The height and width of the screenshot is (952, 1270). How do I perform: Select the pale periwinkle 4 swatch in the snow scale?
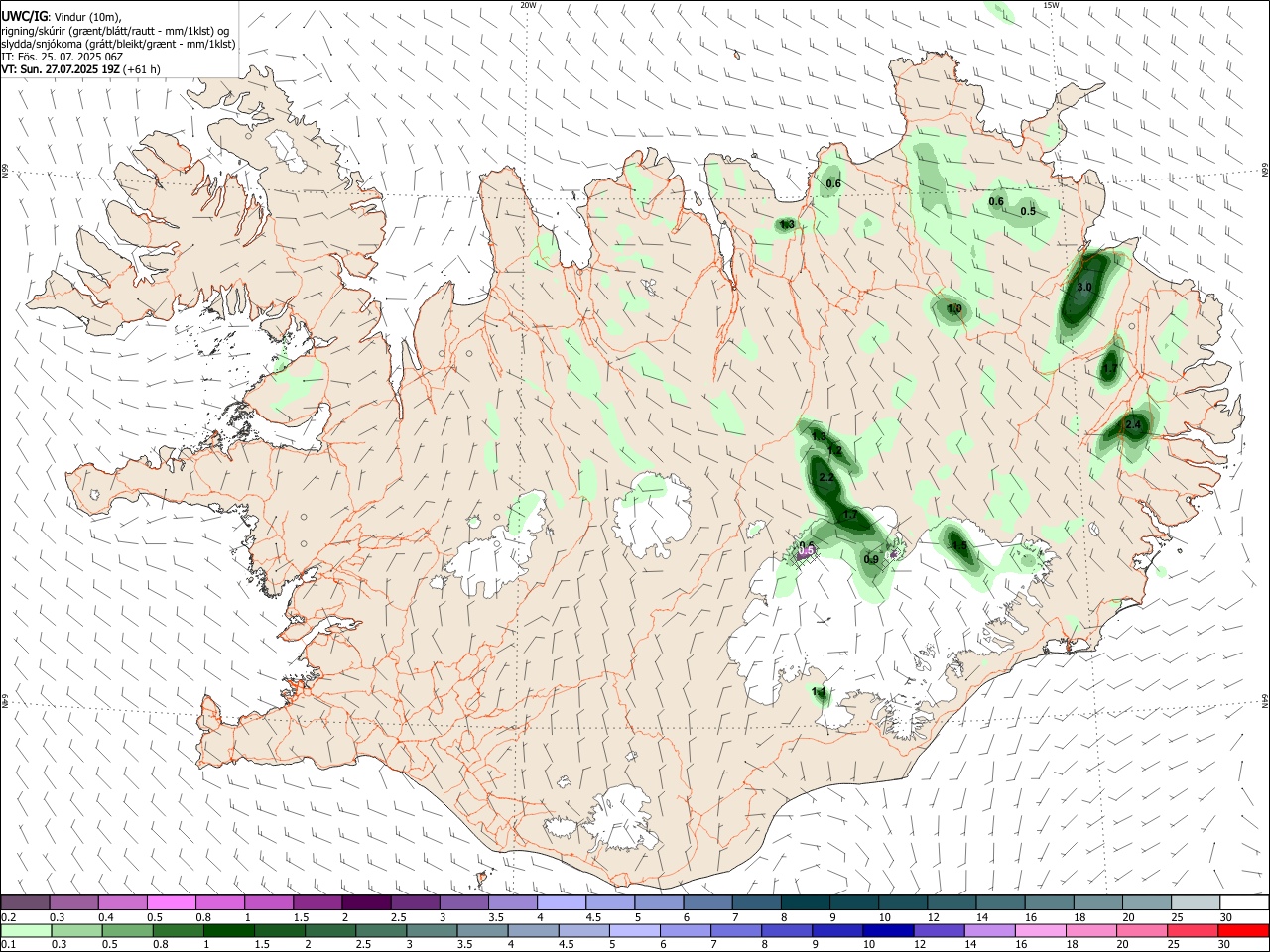561,903
